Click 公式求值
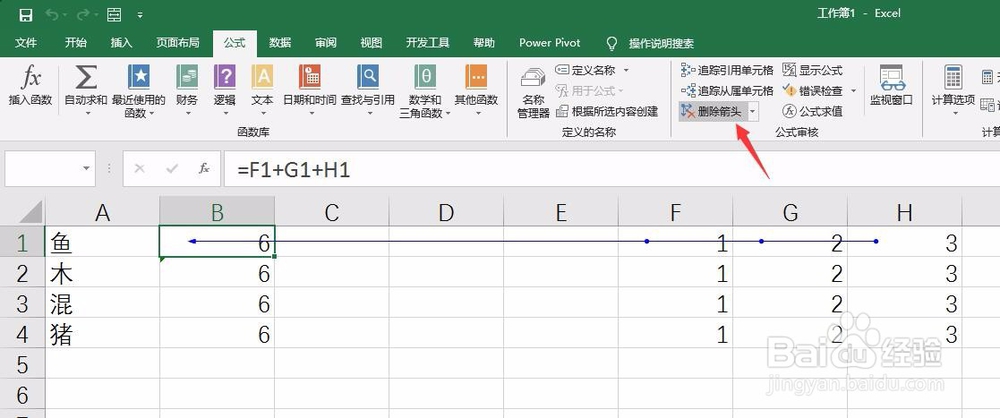Screen dimensions: 1000x418 tap(812, 111)
